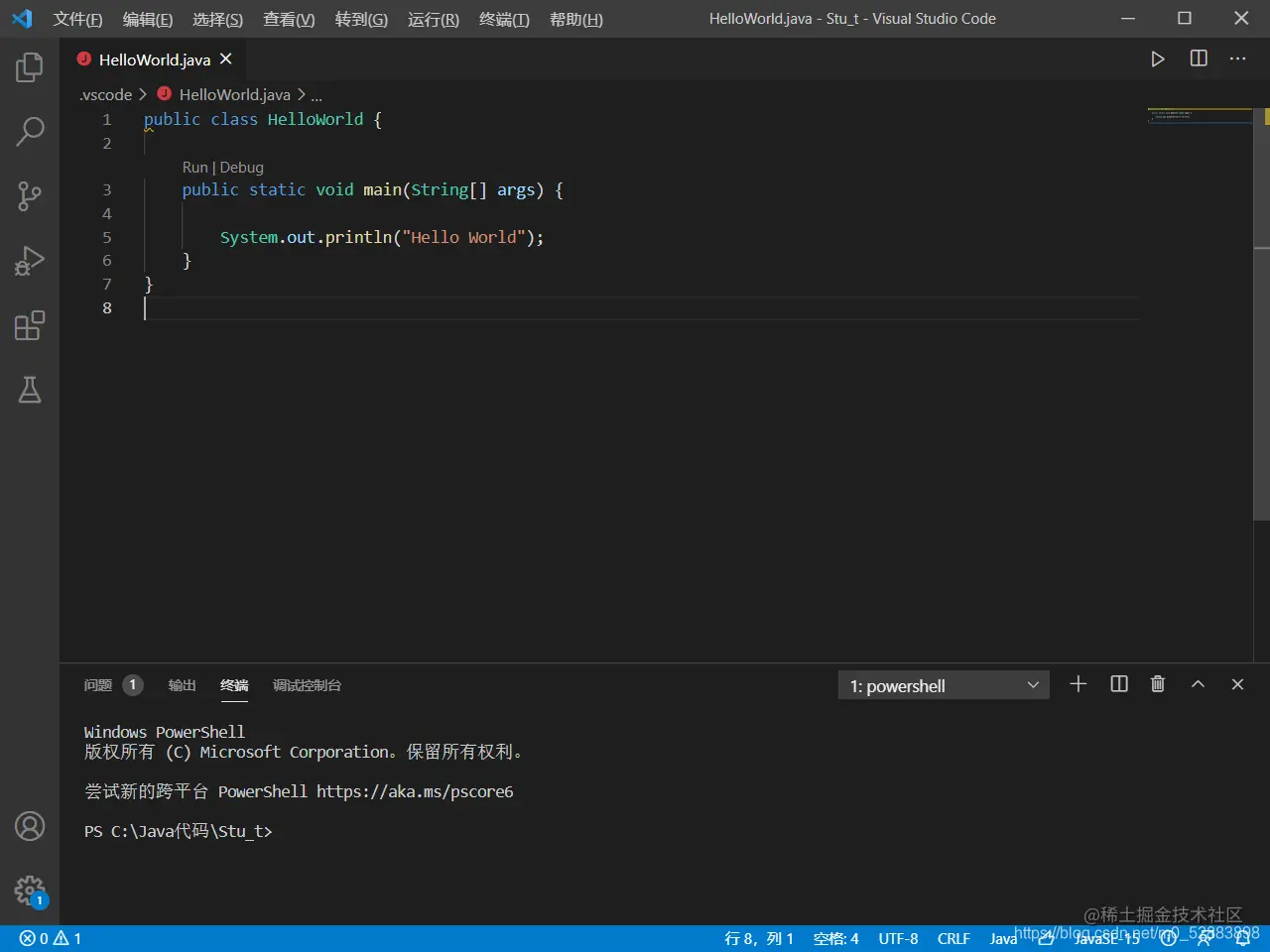Split the editor to the right
The height and width of the screenshot is (952, 1270).
[x=1199, y=59]
